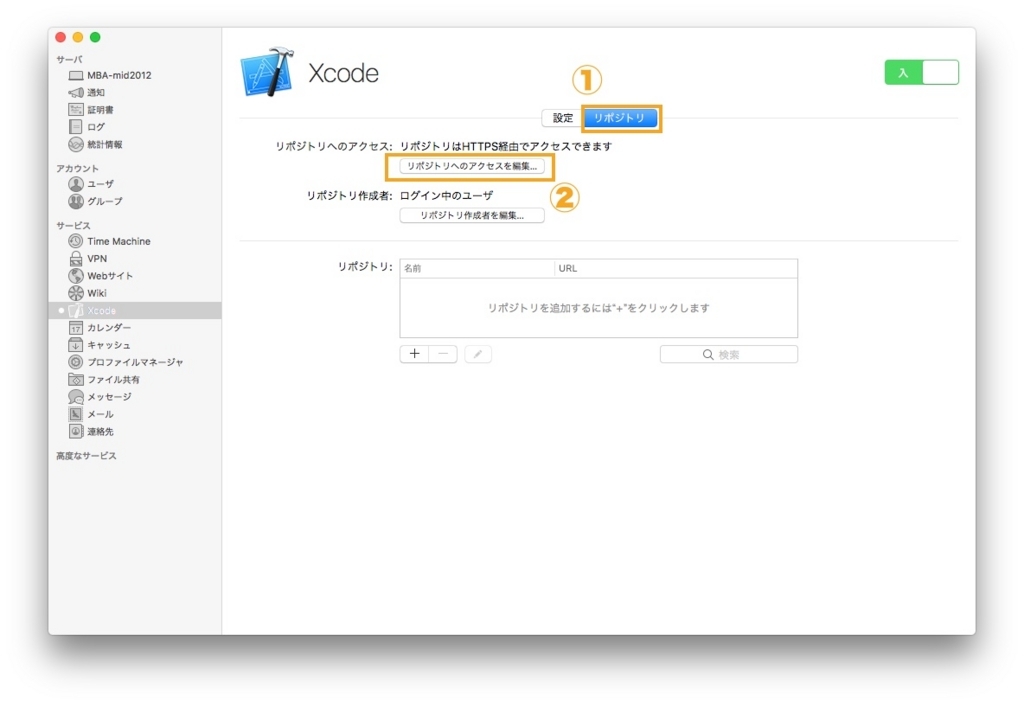1024x704 pixels.
Task: Click the 検索 search field
Action: point(729,355)
